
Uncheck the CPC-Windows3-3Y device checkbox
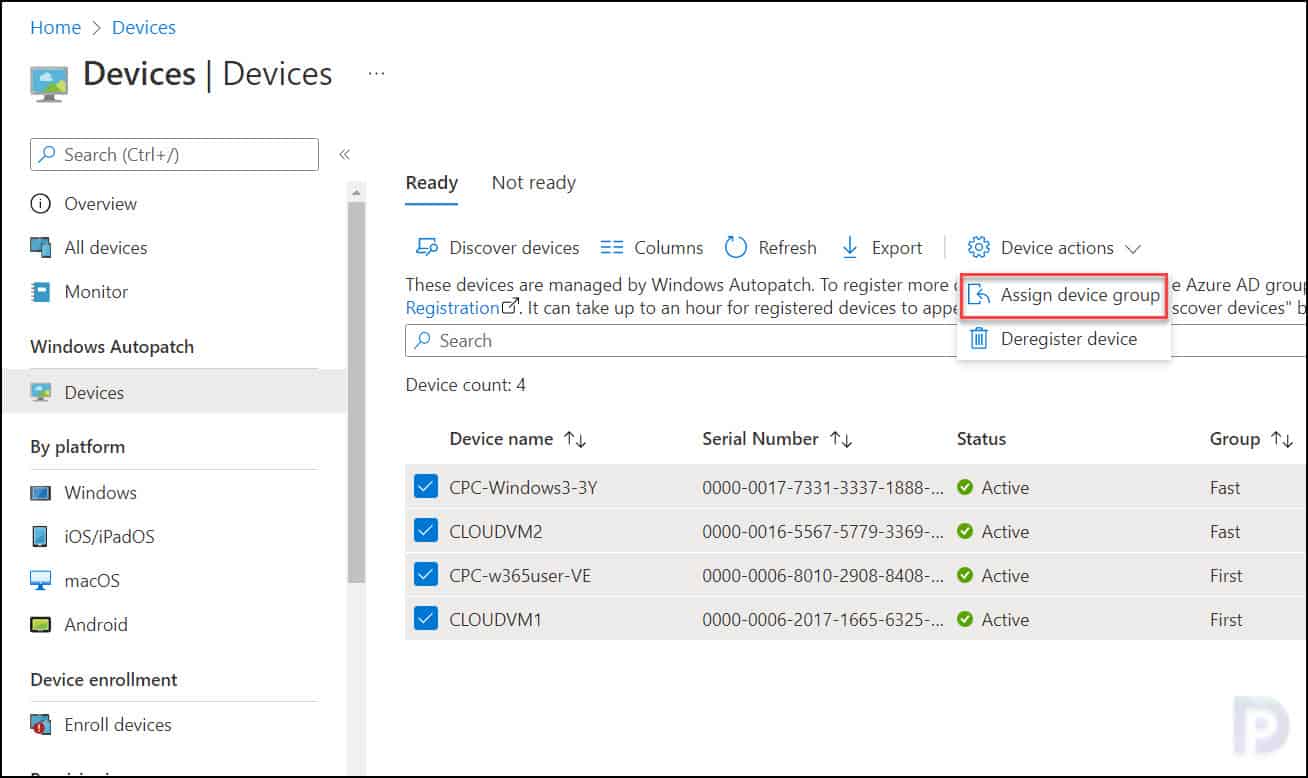(426, 488)
